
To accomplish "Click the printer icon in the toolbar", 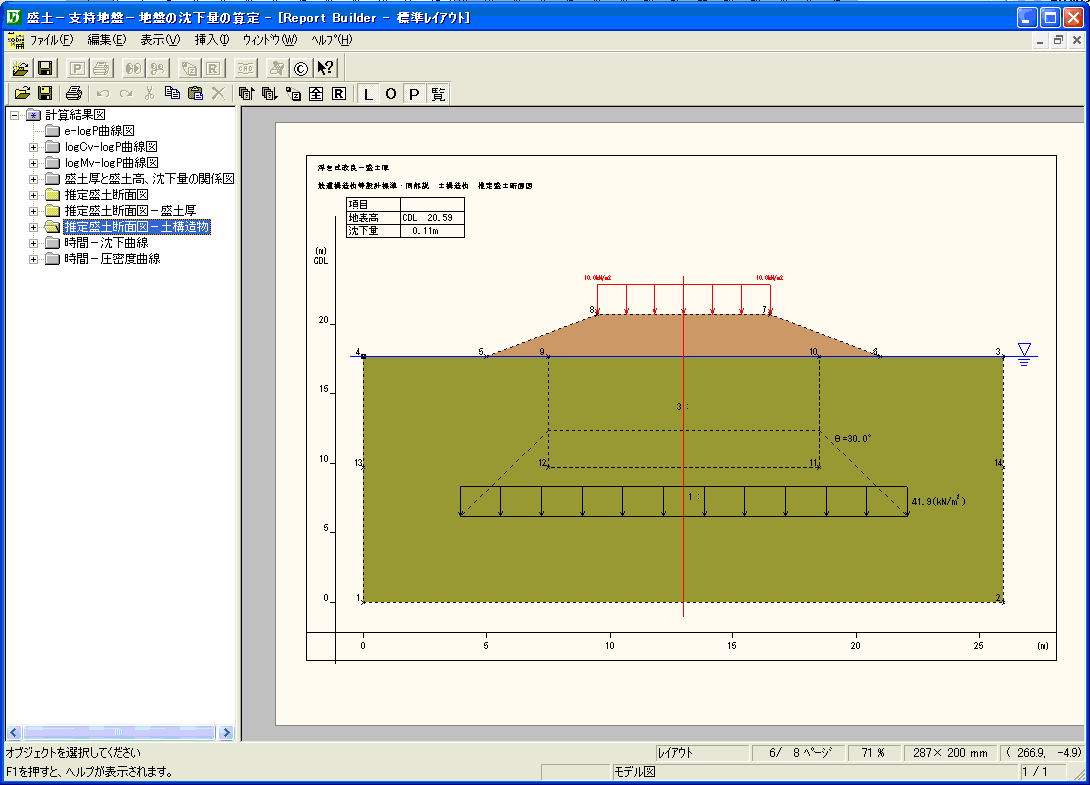I will coord(73,94).
